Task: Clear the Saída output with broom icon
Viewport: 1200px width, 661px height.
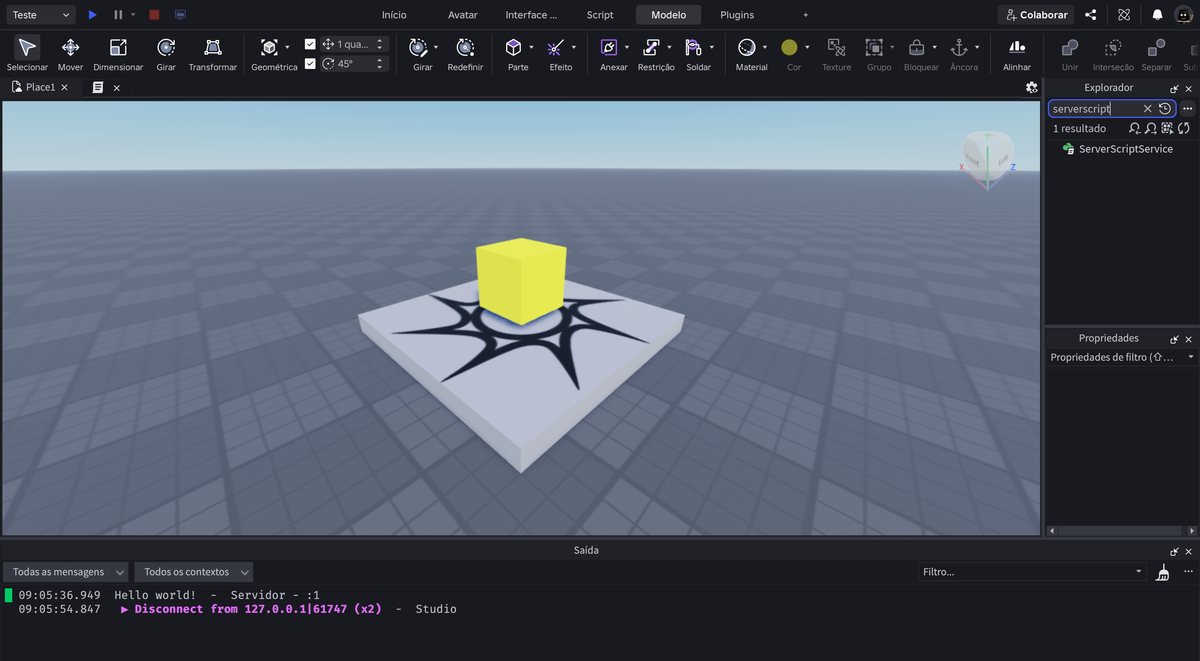Action: click(1162, 572)
